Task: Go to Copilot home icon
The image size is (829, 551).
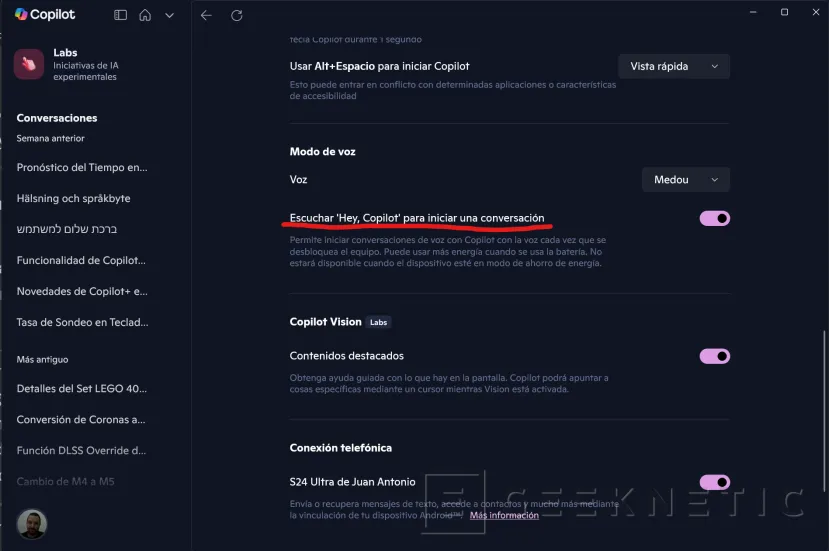Action: (145, 15)
